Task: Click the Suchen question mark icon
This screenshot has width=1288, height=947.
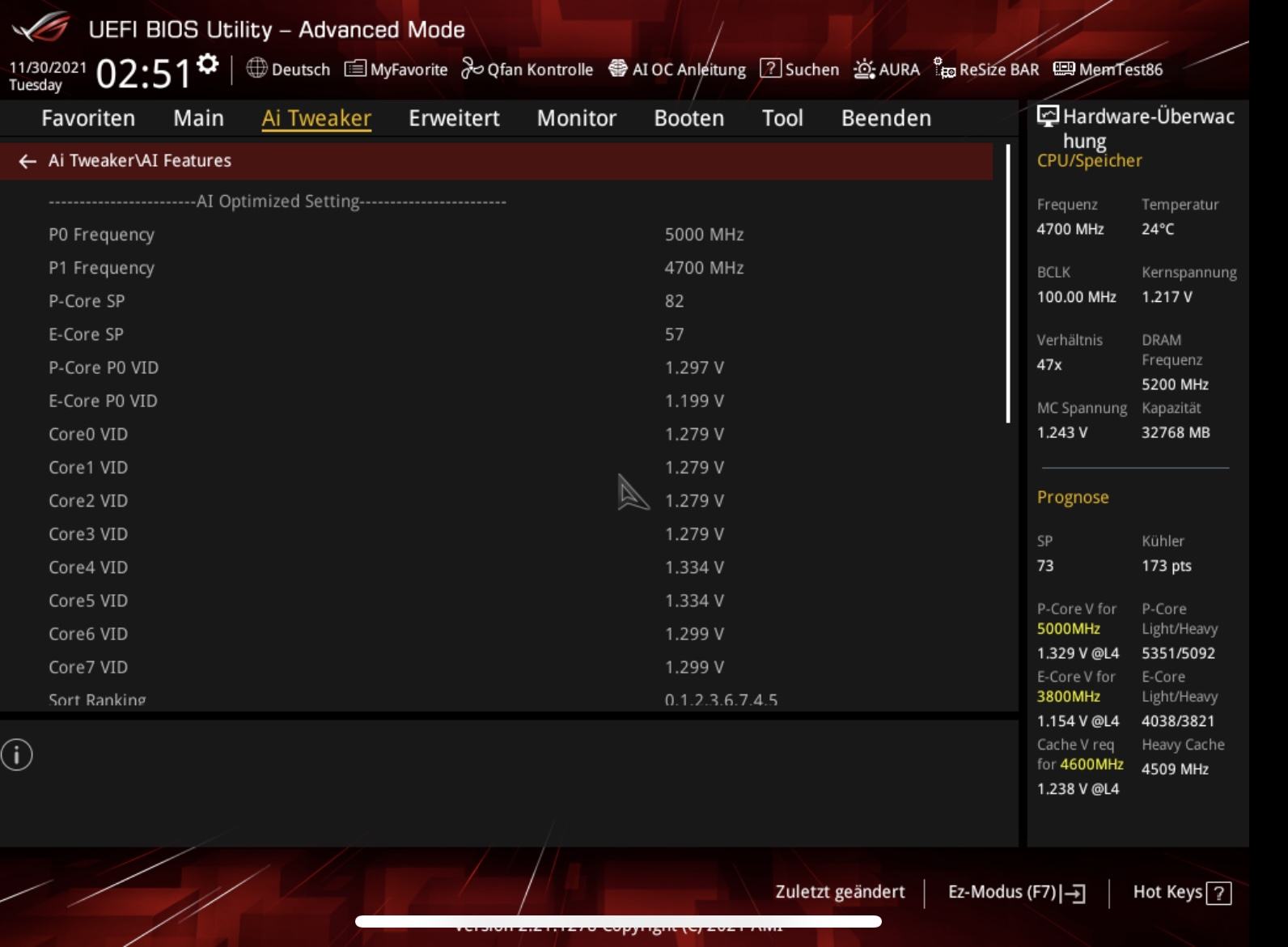Action: 771,69
